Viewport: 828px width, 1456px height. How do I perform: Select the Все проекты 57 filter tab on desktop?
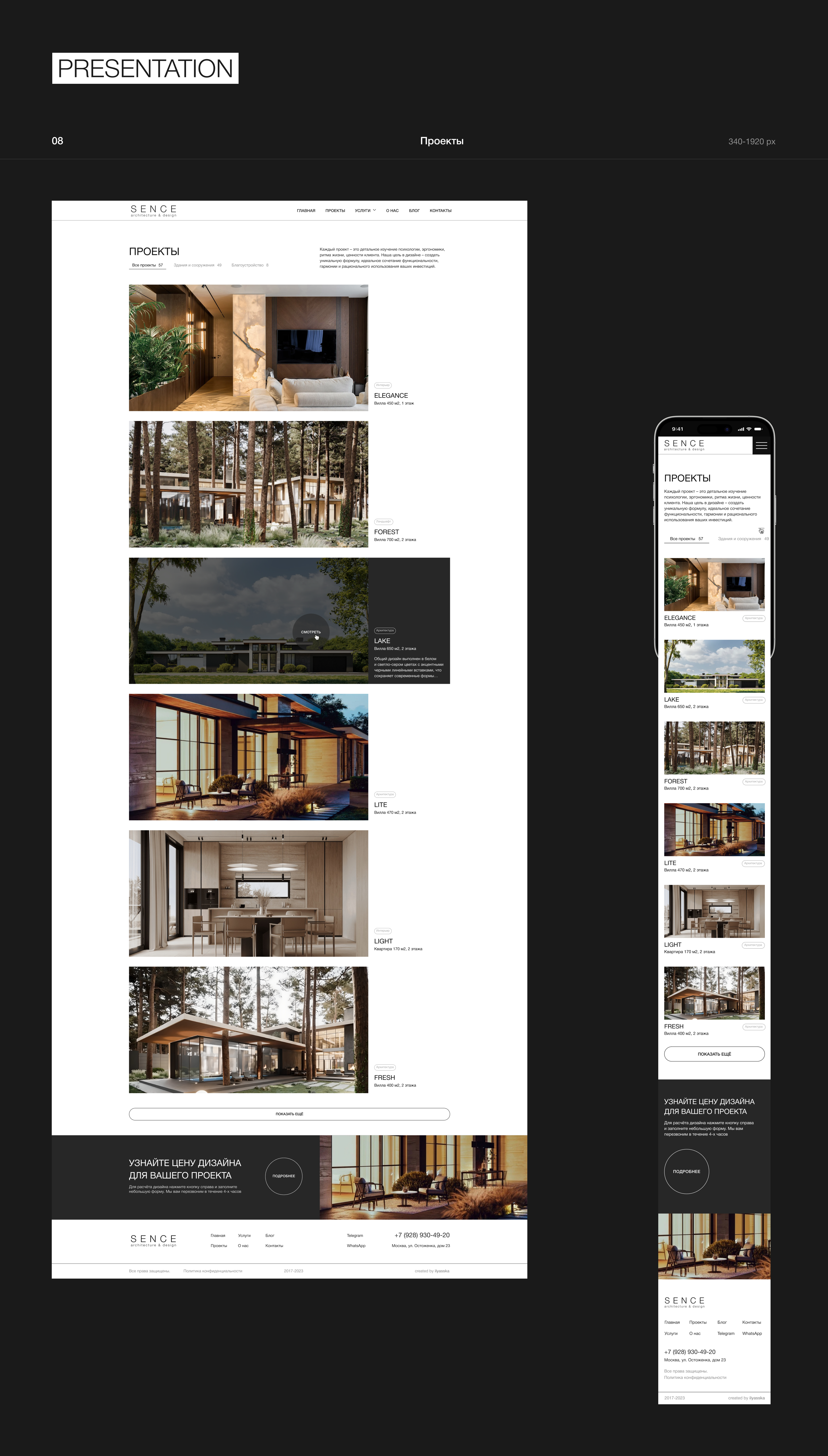click(147, 265)
